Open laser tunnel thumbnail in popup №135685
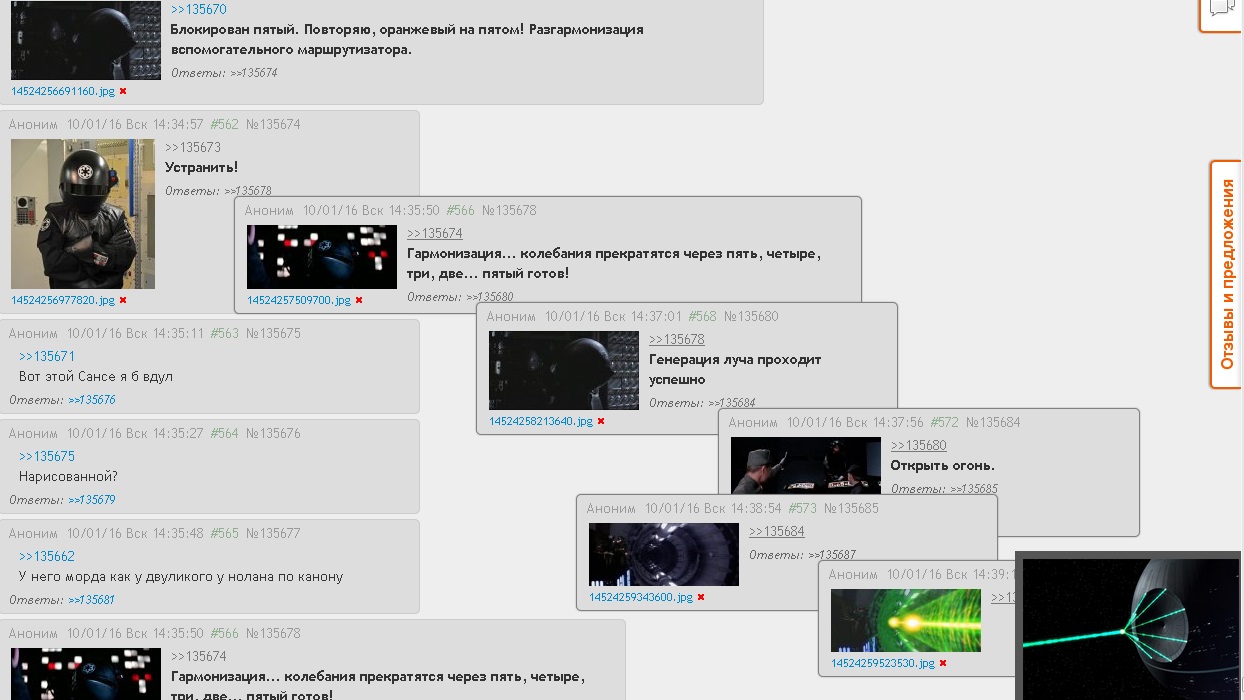 tap(664, 554)
